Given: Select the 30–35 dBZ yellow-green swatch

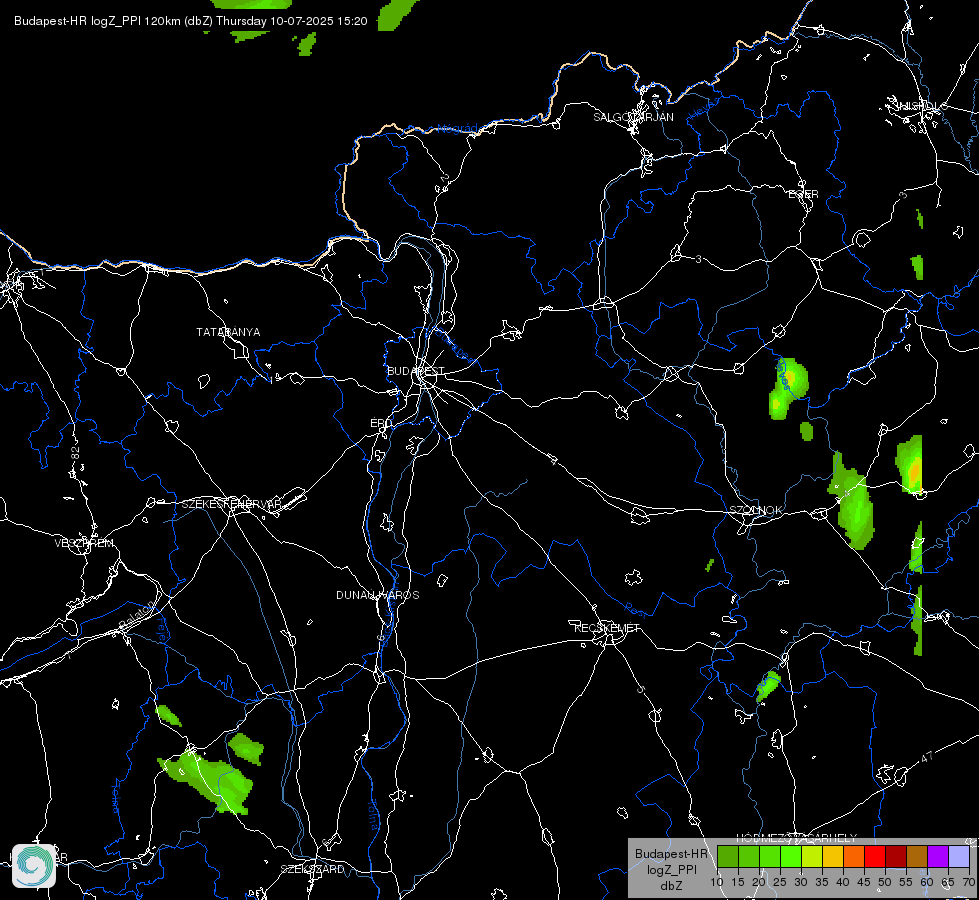Looking at the screenshot, I should 812,856.
